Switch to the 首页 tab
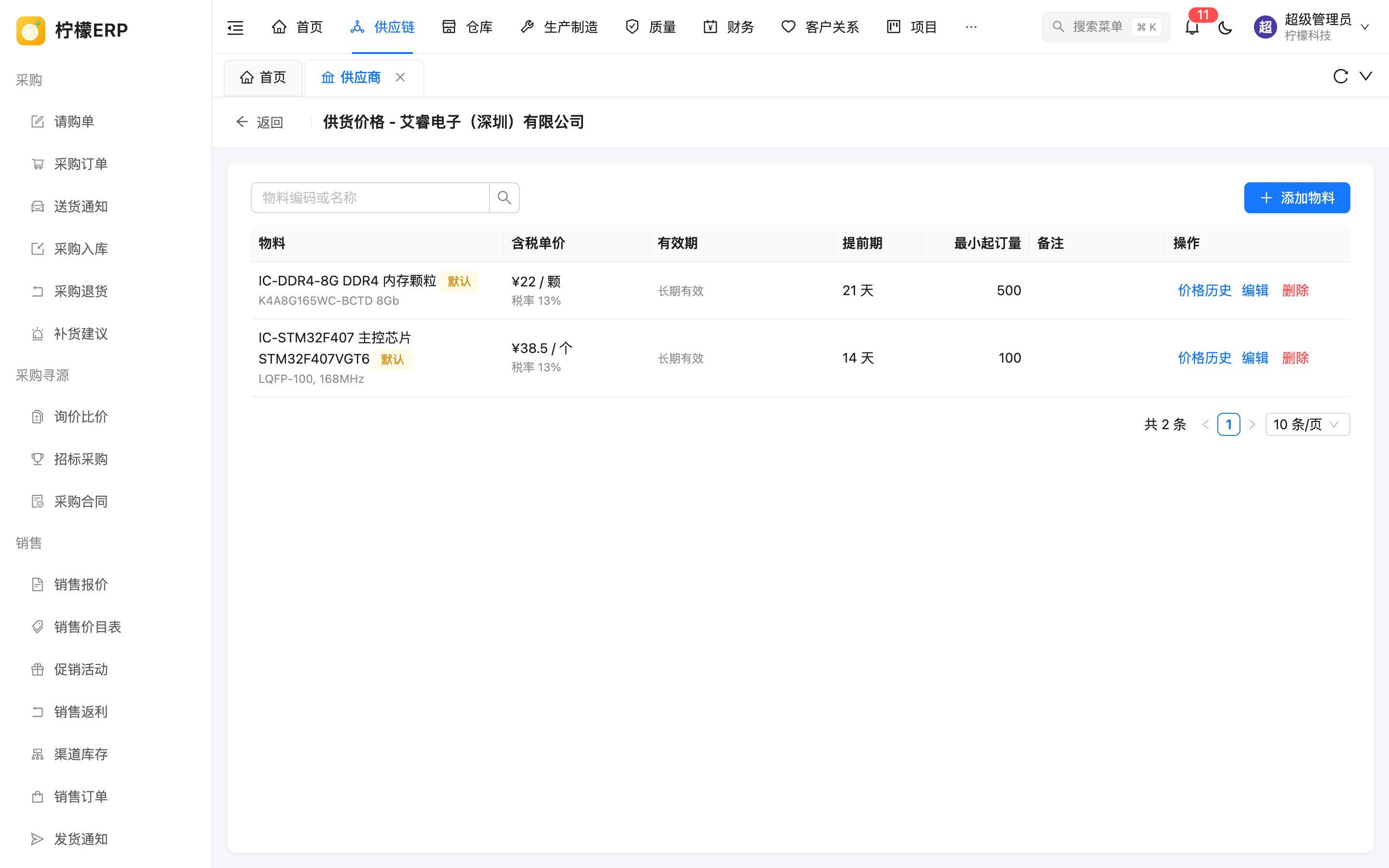The height and width of the screenshot is (868, 1389). 263,78
